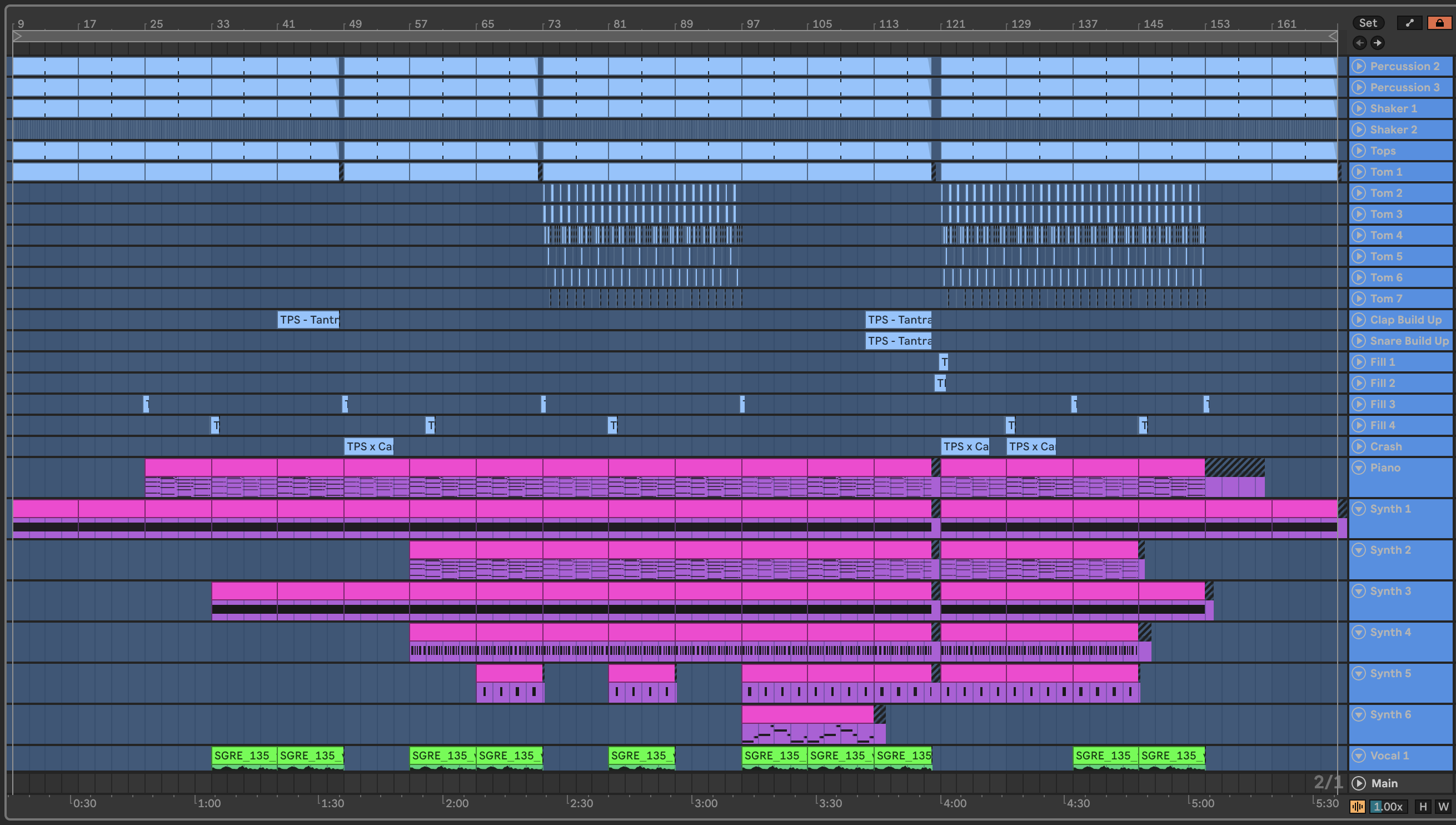Fold the Percussion 2 track
This screenshot has width=1456, height=825.
click(x=1359, y=66)
